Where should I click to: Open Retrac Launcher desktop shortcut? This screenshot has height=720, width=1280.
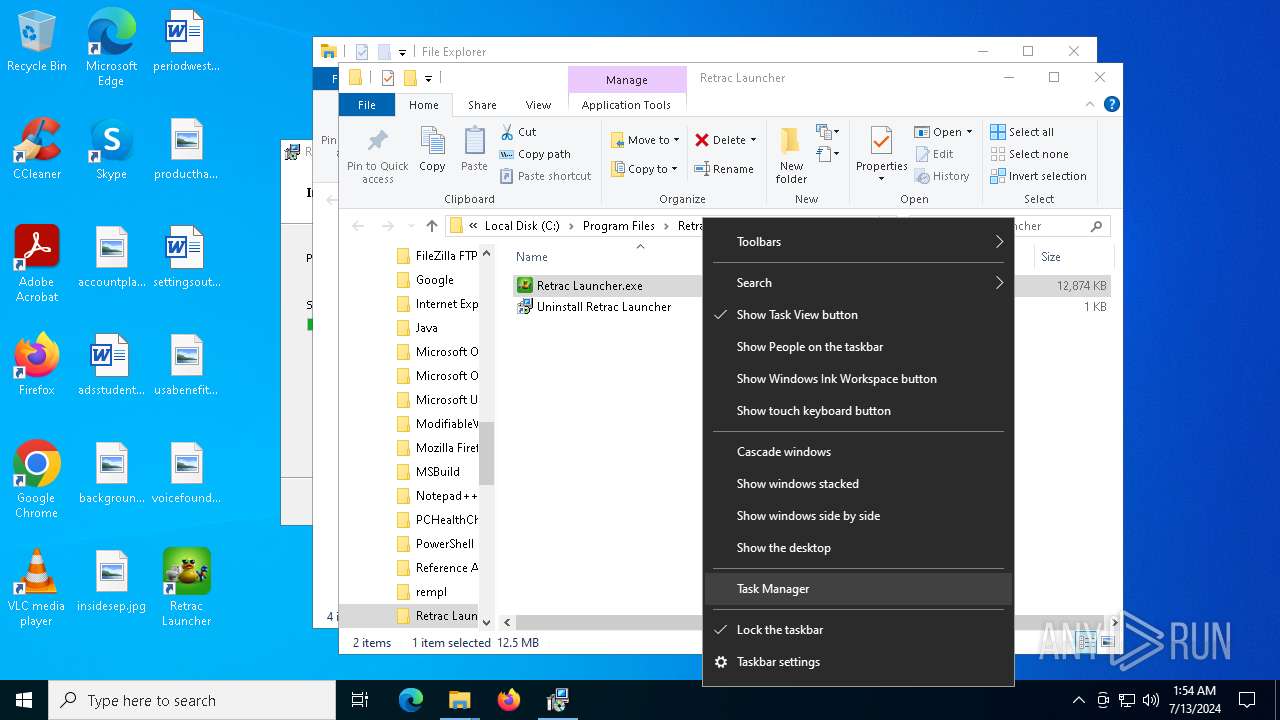[x=186, y=588]
